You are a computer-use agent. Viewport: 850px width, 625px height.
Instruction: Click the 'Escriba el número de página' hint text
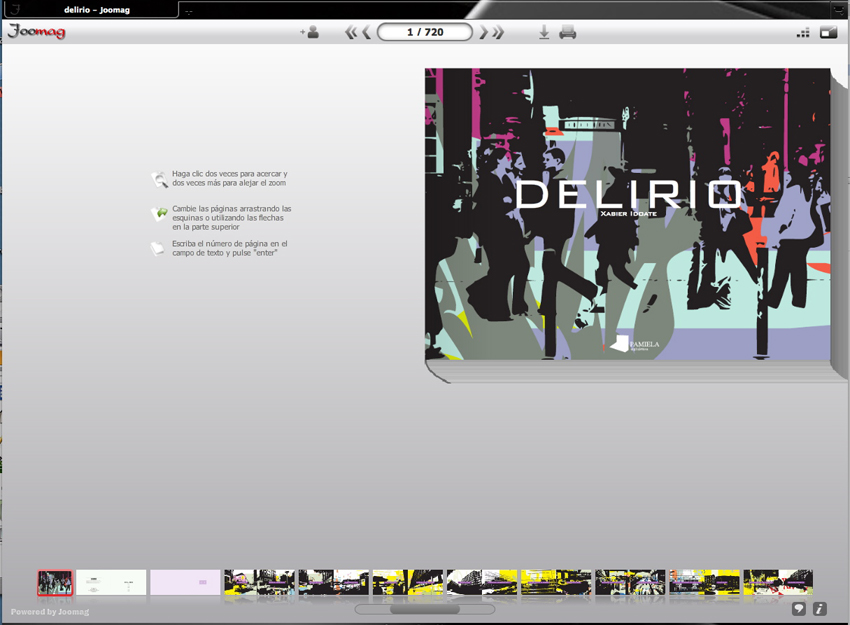click(230, 248)
